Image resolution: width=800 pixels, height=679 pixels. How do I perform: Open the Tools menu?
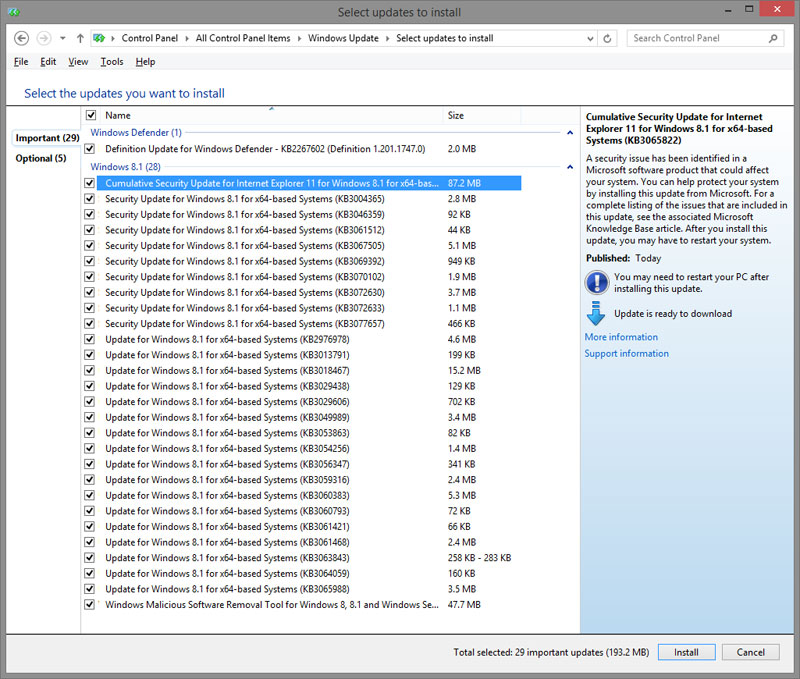(112, 62)
